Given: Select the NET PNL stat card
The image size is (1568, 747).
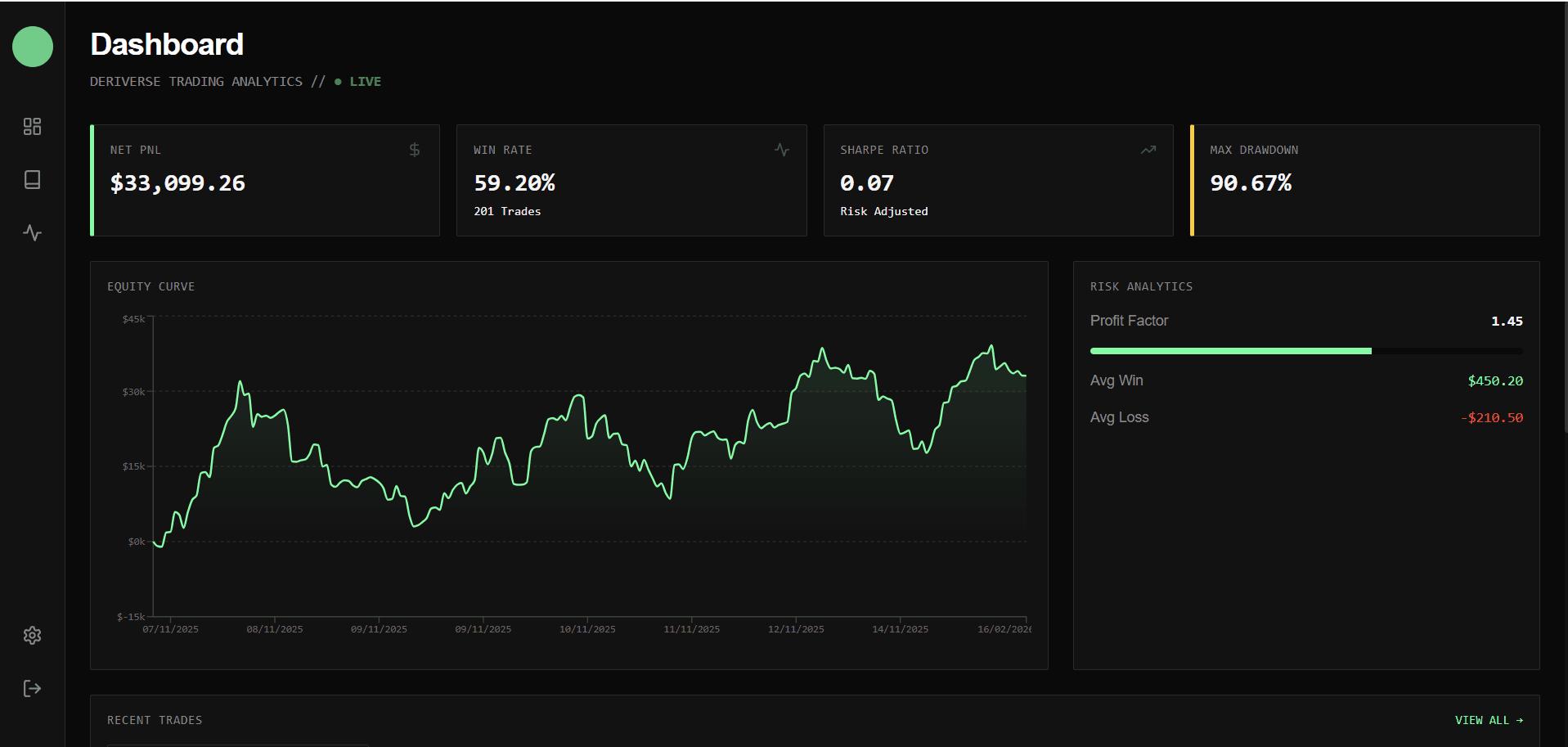Looking at the screenshot, I should click(265, 180).
